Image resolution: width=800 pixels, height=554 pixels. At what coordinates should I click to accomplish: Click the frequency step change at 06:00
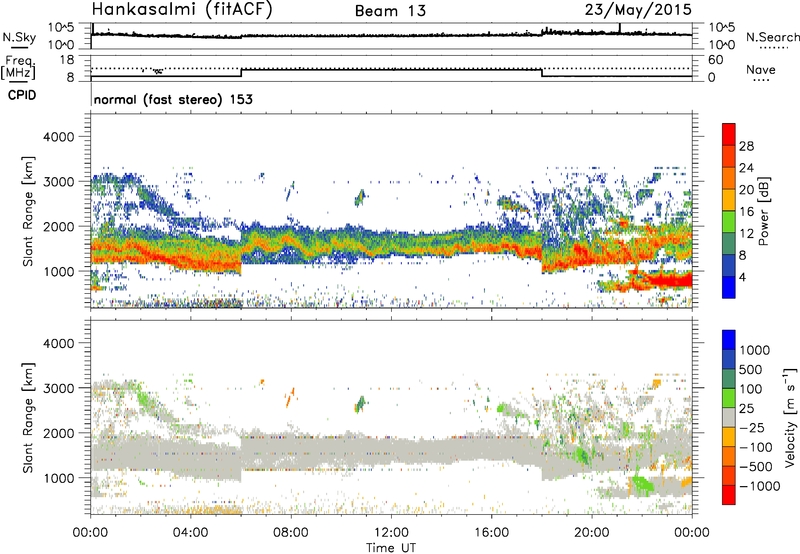241,73
